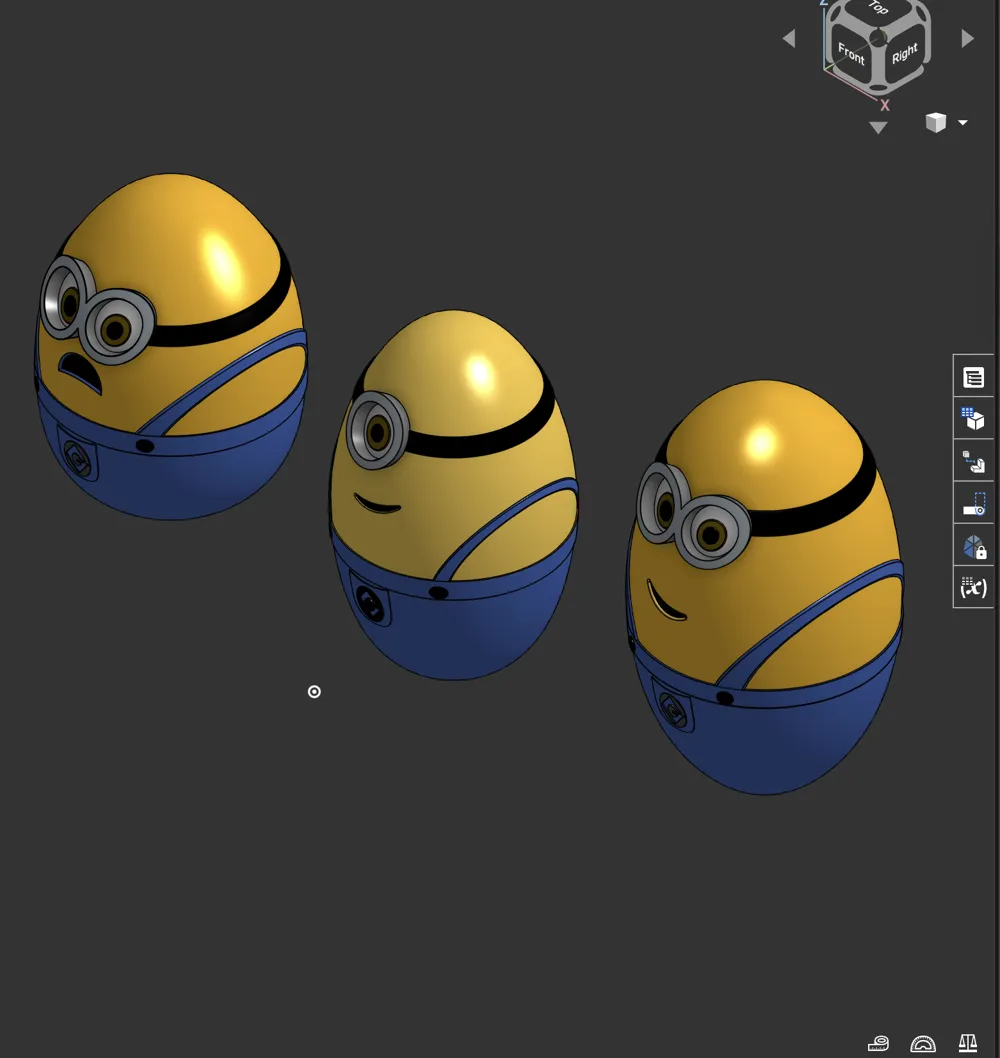Open the locked appearance panel icon

tap(973, 546)
